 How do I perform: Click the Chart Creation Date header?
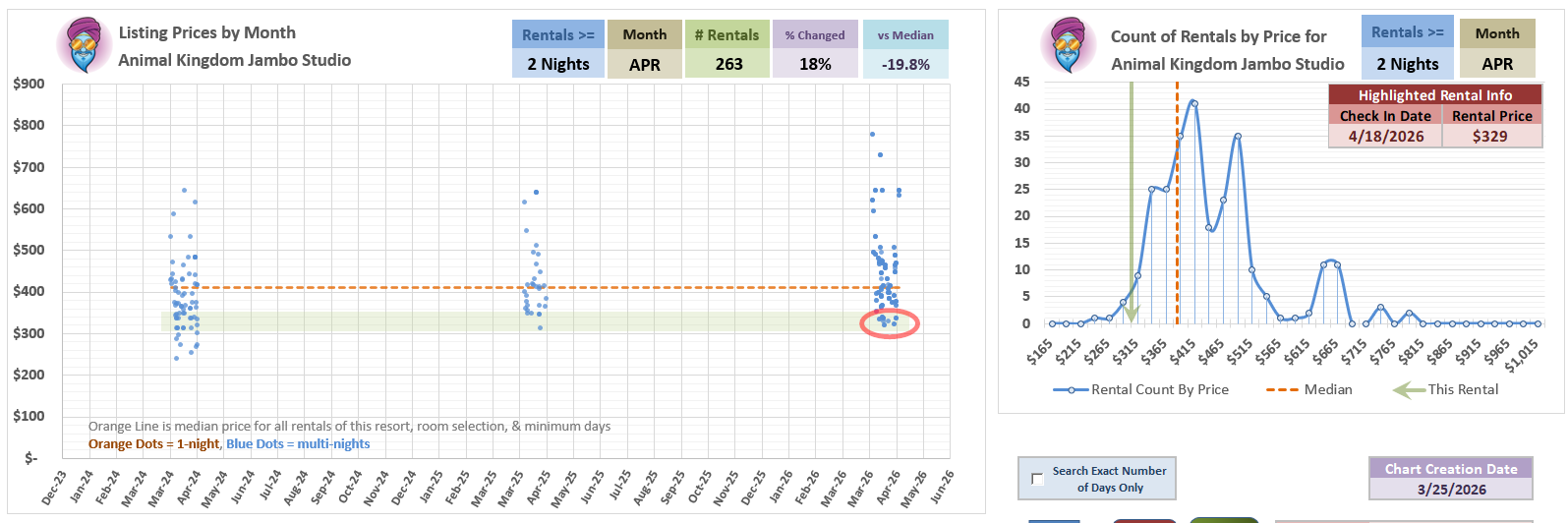click(x=1451, y=469)
